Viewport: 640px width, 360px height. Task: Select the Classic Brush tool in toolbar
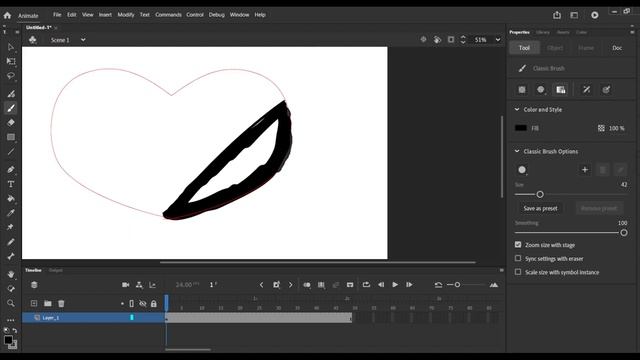11,108
